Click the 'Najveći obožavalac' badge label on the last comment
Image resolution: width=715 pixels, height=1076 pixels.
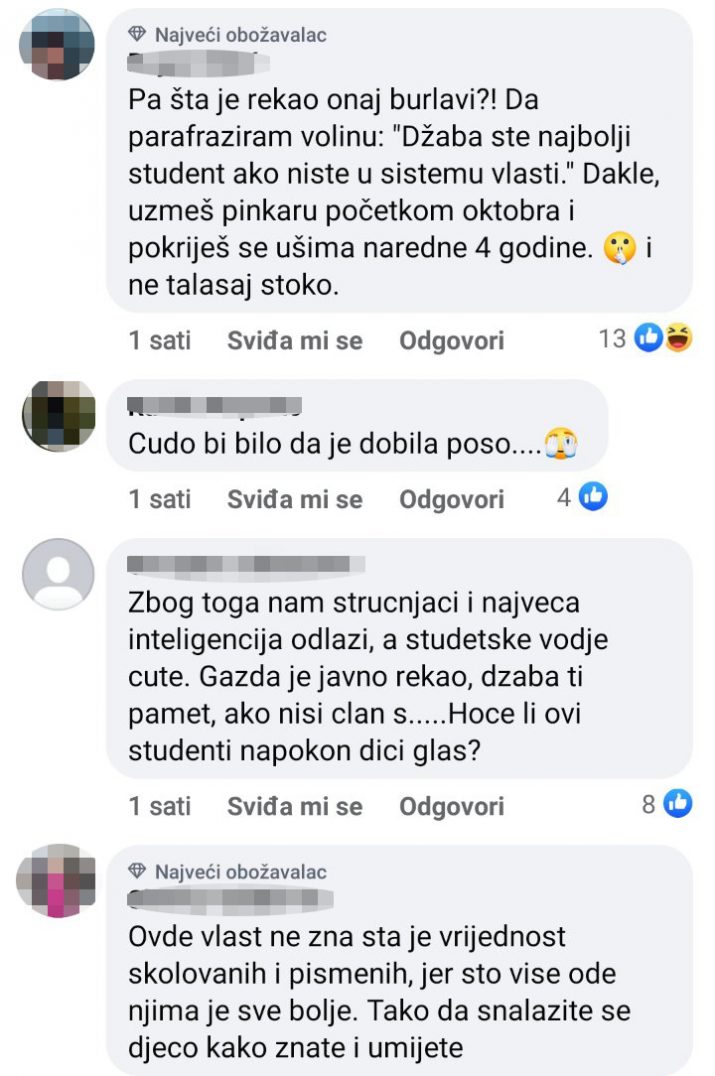click(241, 872)
